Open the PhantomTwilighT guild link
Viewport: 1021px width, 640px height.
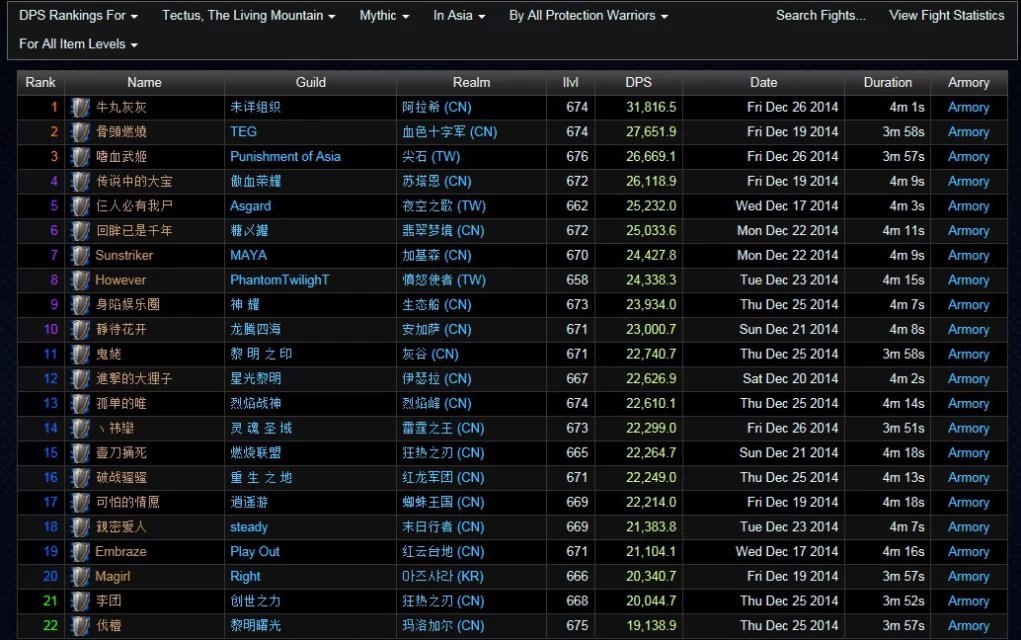click(x=280, y=281)
